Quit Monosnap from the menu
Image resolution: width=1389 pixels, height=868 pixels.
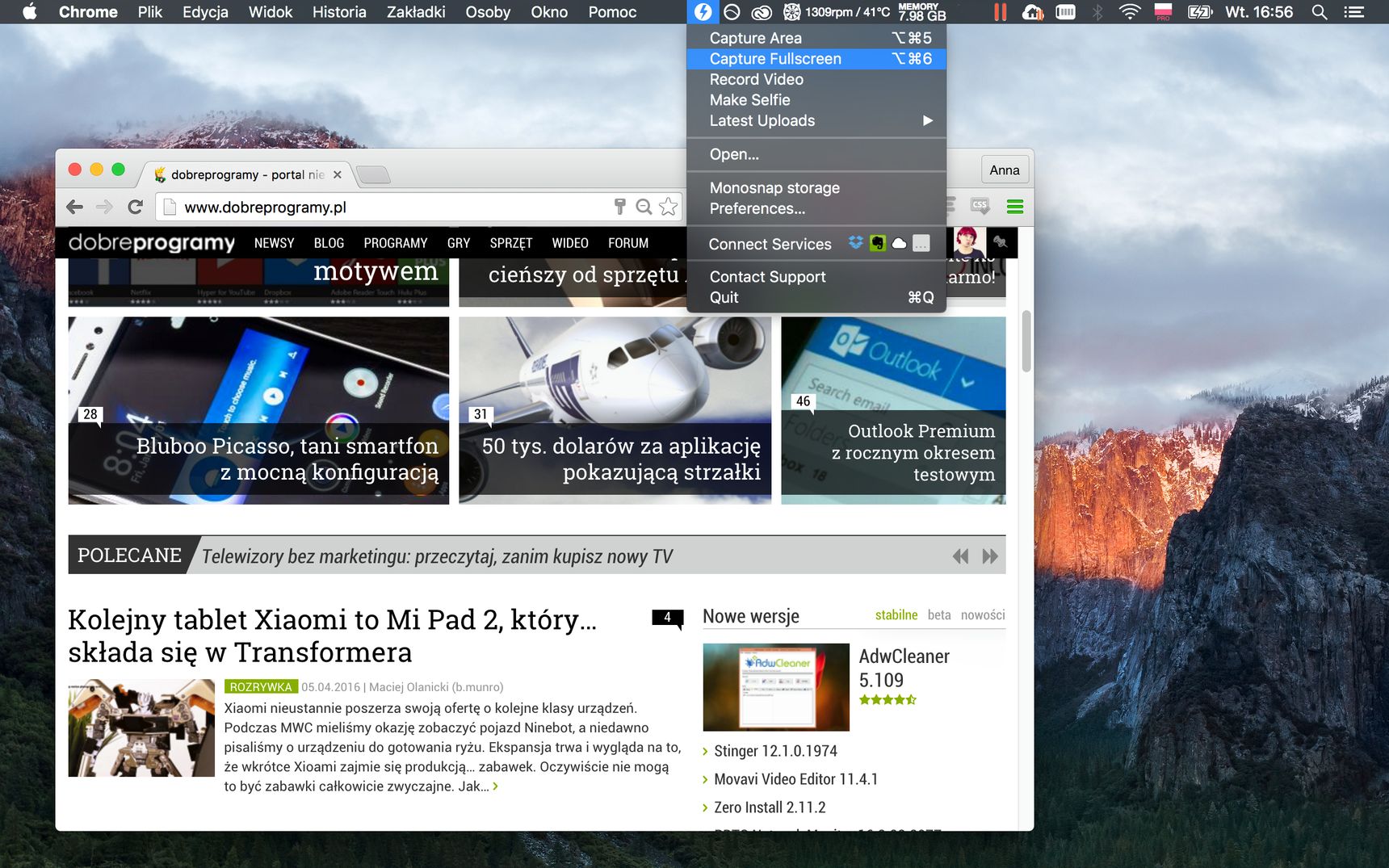point(816,297)
